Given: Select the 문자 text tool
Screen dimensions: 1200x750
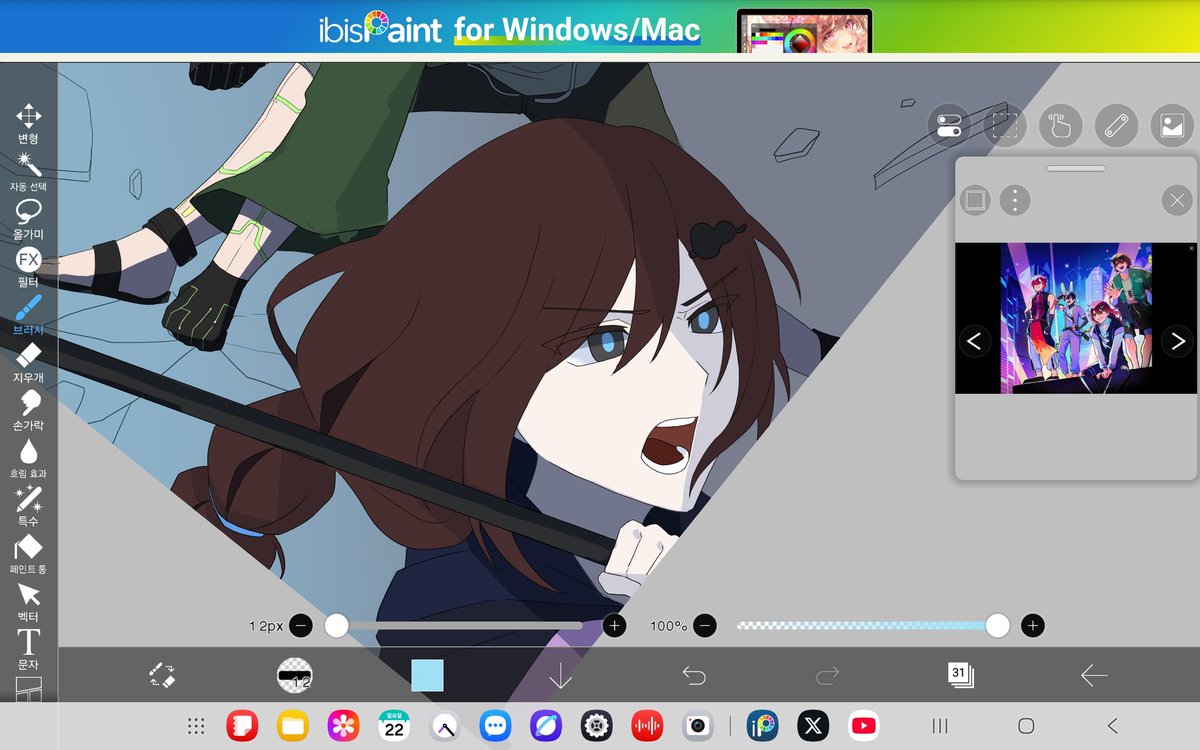Looking at the screenshot, I should (28, 649).
